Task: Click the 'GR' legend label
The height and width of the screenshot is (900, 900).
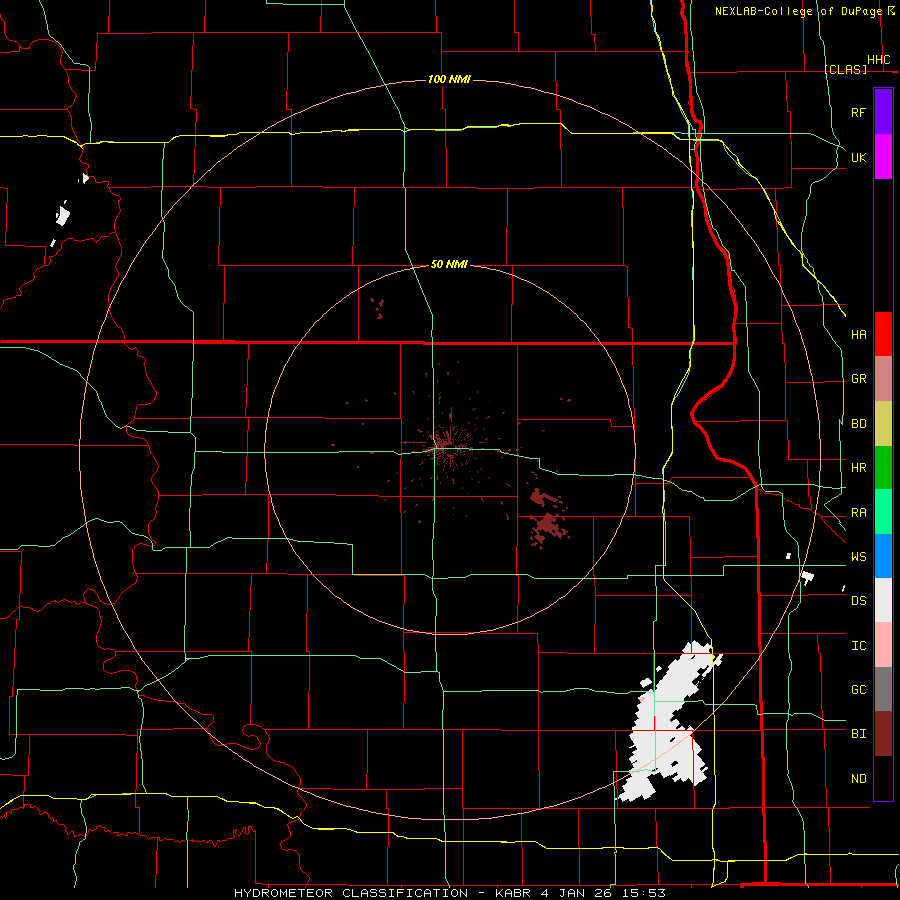Action: pyautogui.click(x=858, y=379)
